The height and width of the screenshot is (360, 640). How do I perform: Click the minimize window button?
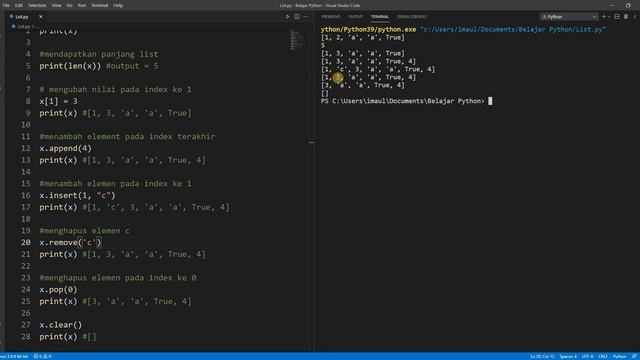pos(612,5)
